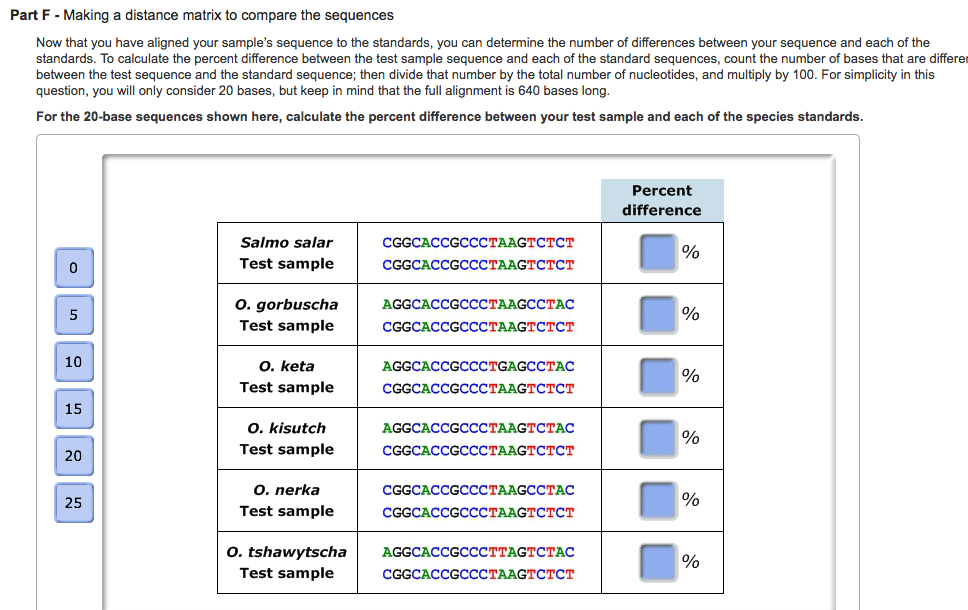Viewport: 968px width, 610px height.
Task: Select the 20 answer tile
Action: click(73, 455)
